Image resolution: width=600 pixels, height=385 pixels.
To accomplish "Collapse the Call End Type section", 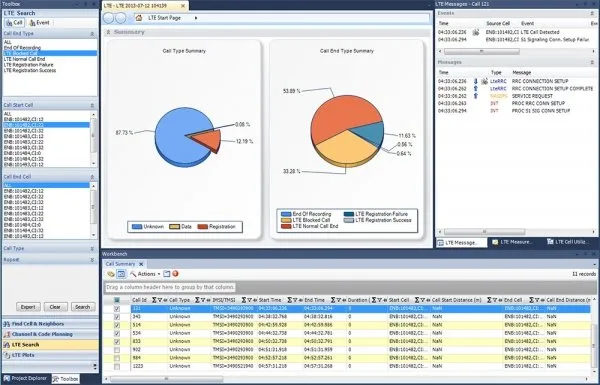I will tap(92, 34).
